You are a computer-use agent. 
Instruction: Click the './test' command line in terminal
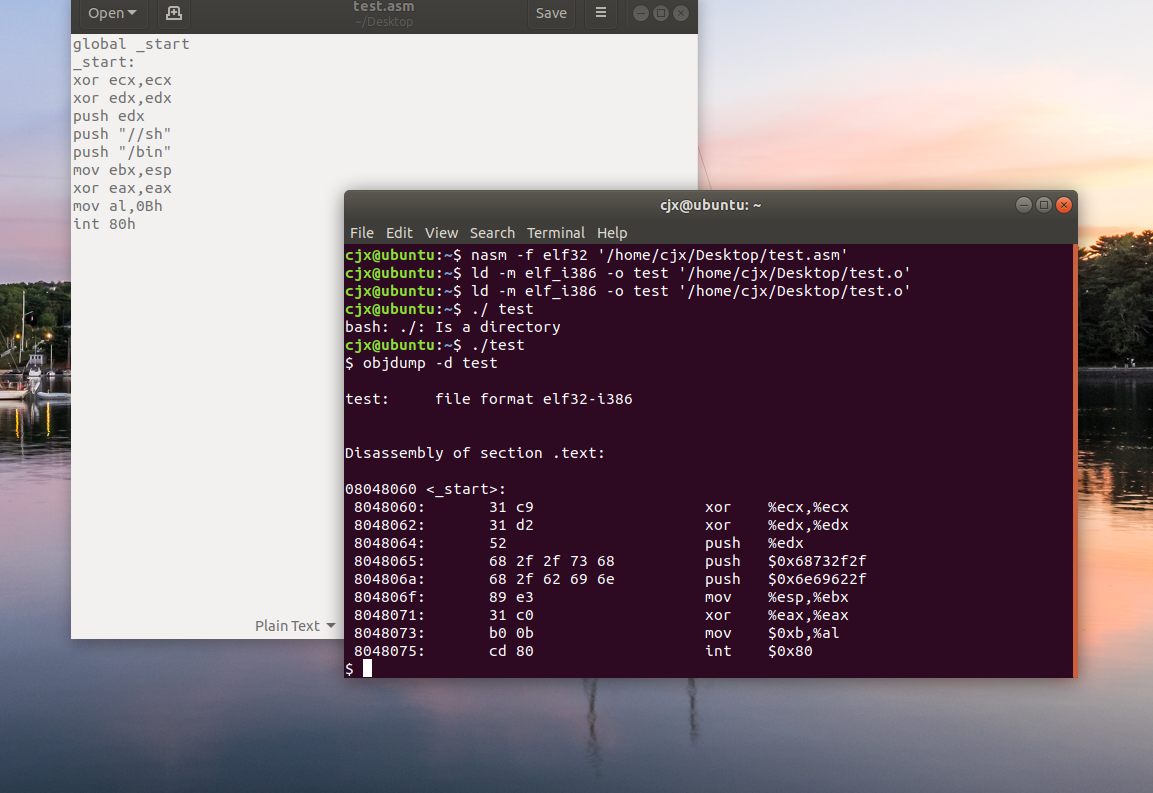click(x=435, y=345)
